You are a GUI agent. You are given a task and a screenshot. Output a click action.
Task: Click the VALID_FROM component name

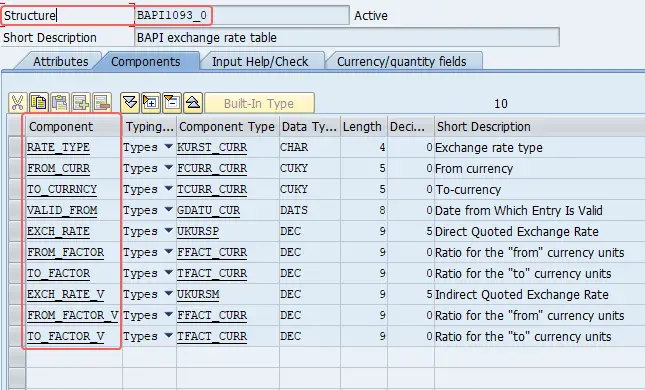[x=62, y=210]
